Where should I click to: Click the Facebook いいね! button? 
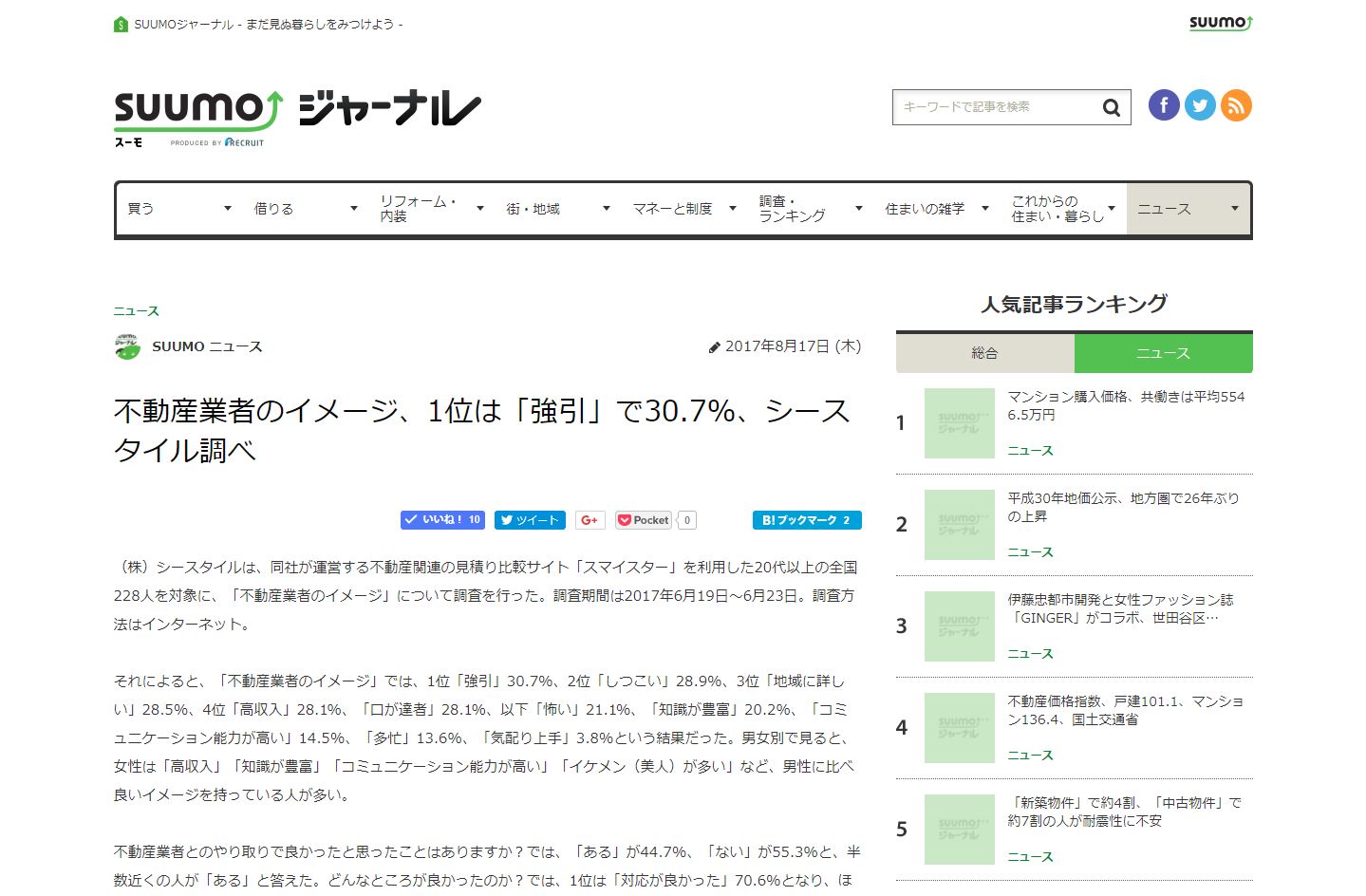point(442,520)
